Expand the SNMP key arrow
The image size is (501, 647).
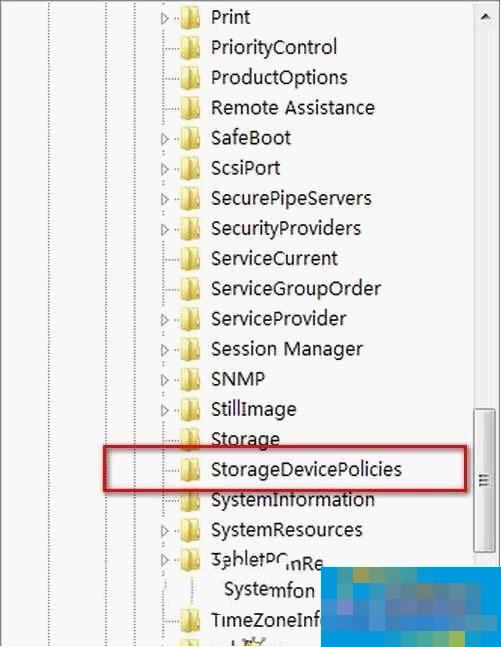[x=165, y=380]
